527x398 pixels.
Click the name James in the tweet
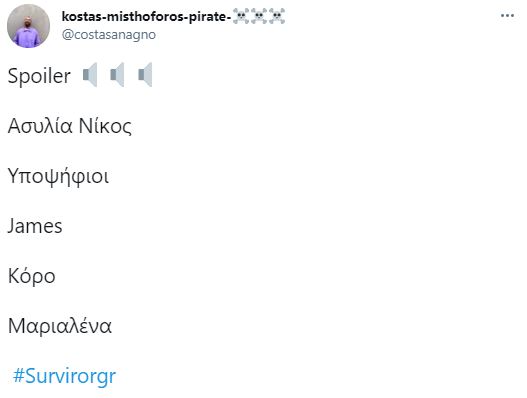[35, 226]
